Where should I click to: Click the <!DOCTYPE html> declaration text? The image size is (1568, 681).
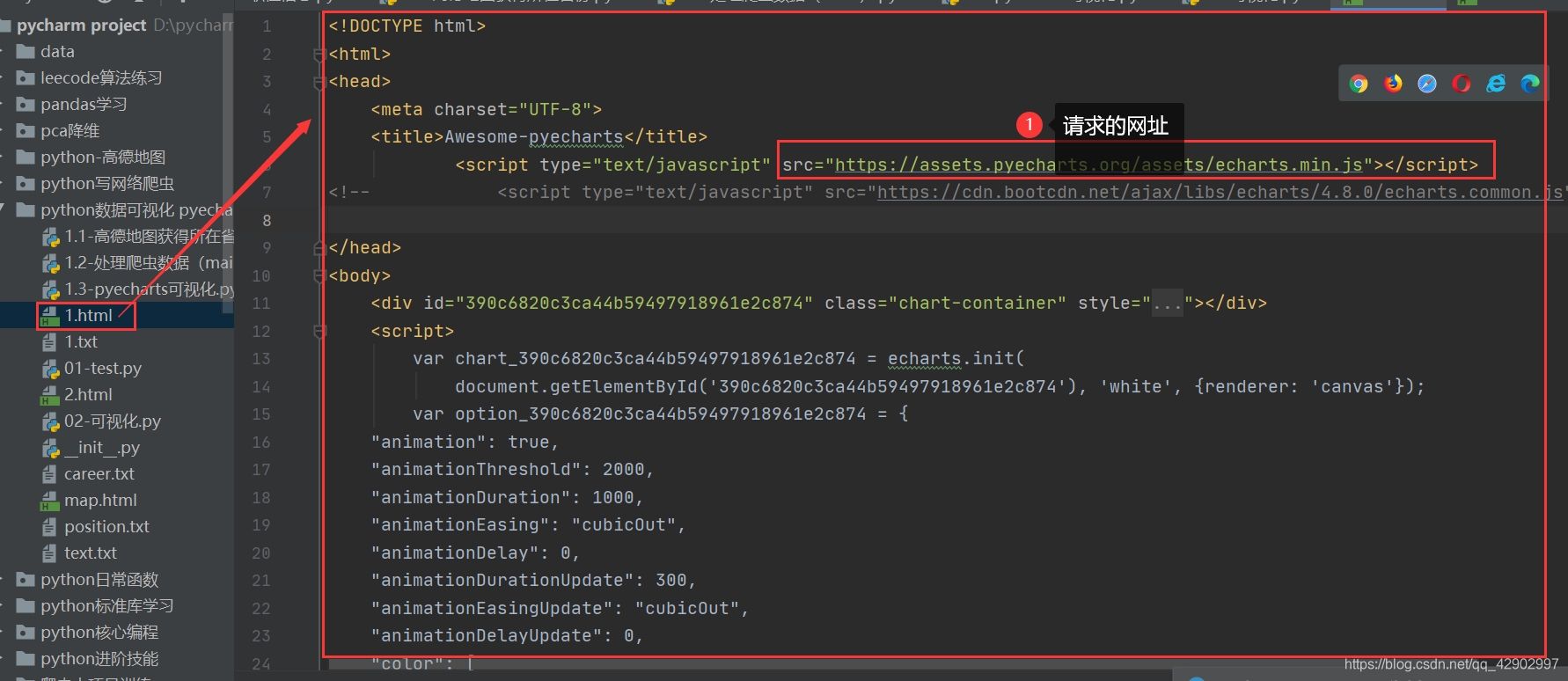[407, 26]
